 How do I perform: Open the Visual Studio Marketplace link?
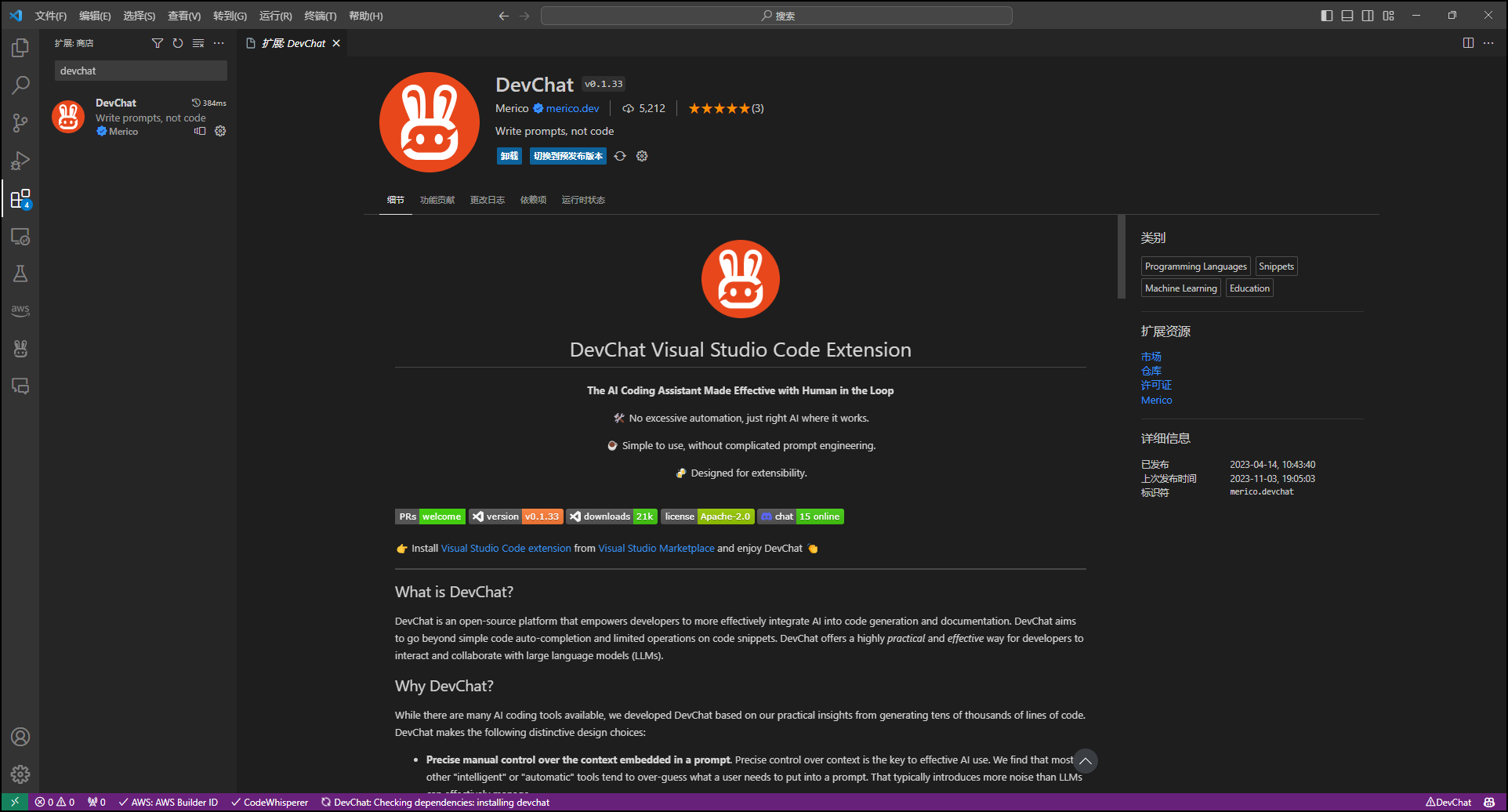(656, 548)
